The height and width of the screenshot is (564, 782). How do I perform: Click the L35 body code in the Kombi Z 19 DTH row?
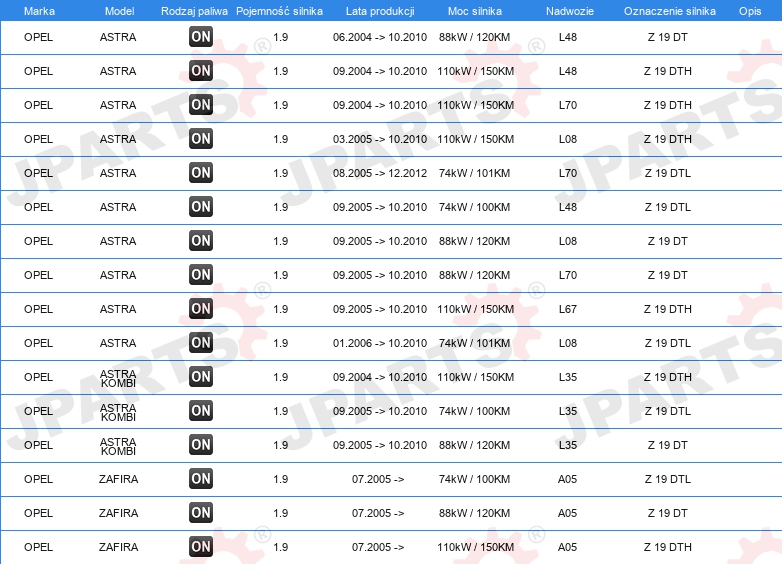click(x=568, y=377)
